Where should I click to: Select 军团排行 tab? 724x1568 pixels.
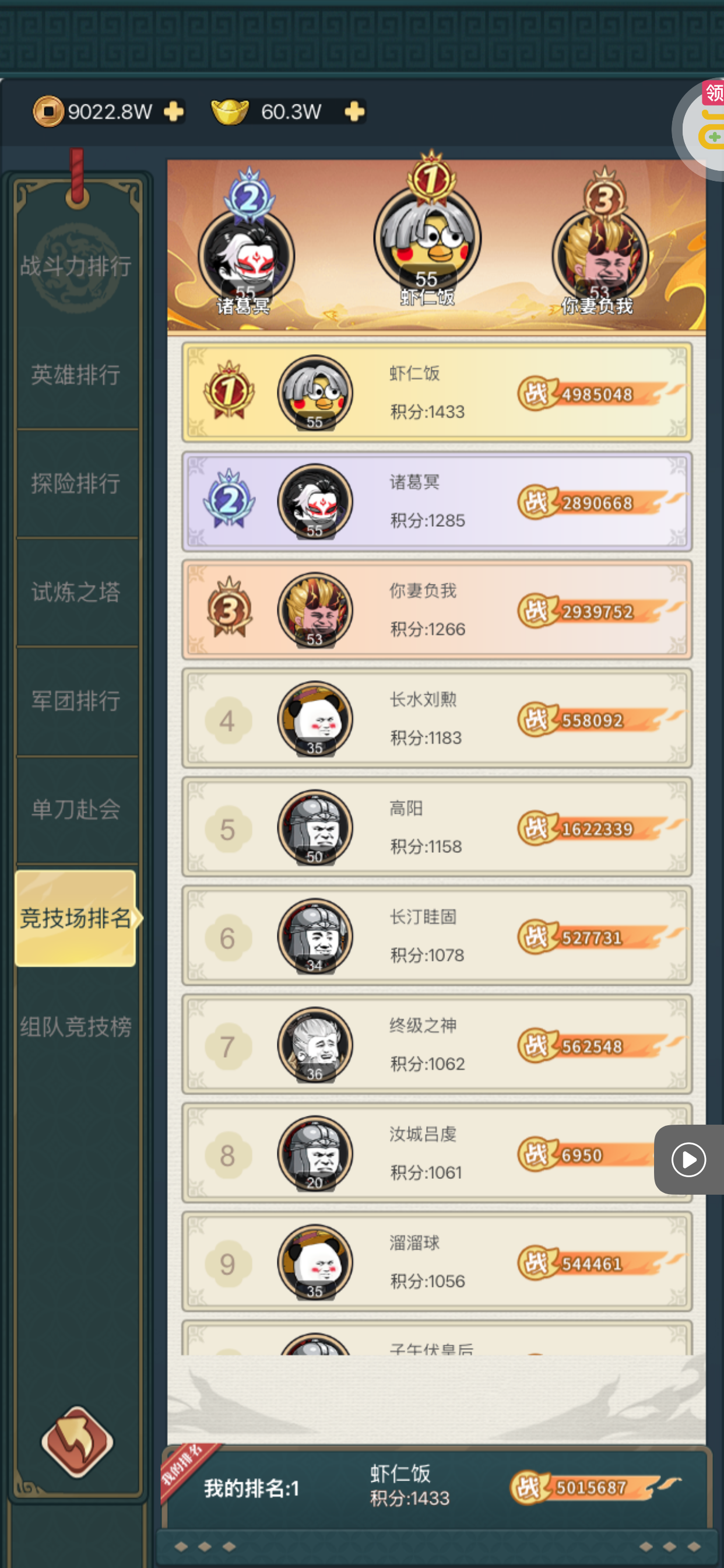coord(77,701)
